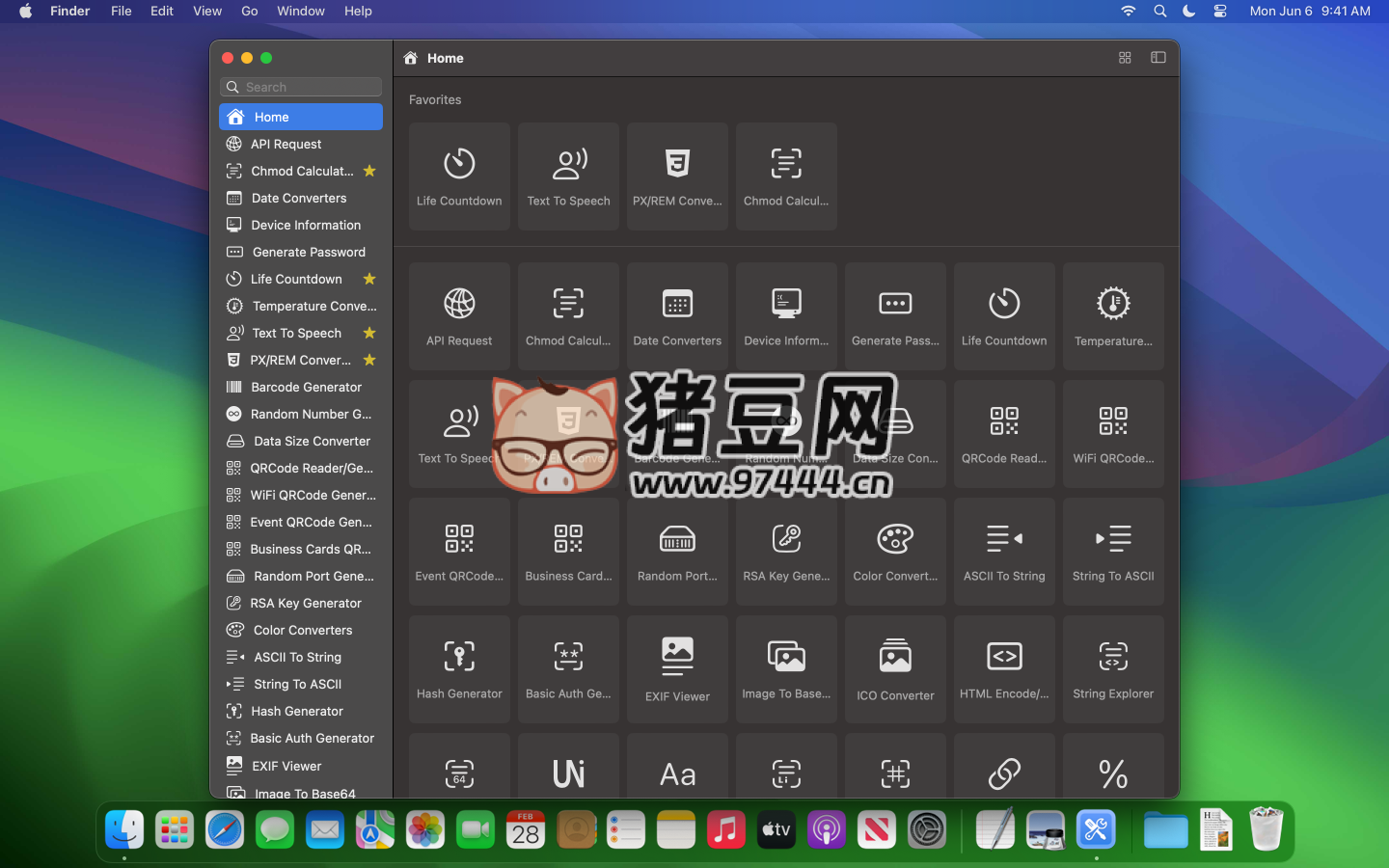
Task: Open Music app in the Dock
Action: coord(726,829)
